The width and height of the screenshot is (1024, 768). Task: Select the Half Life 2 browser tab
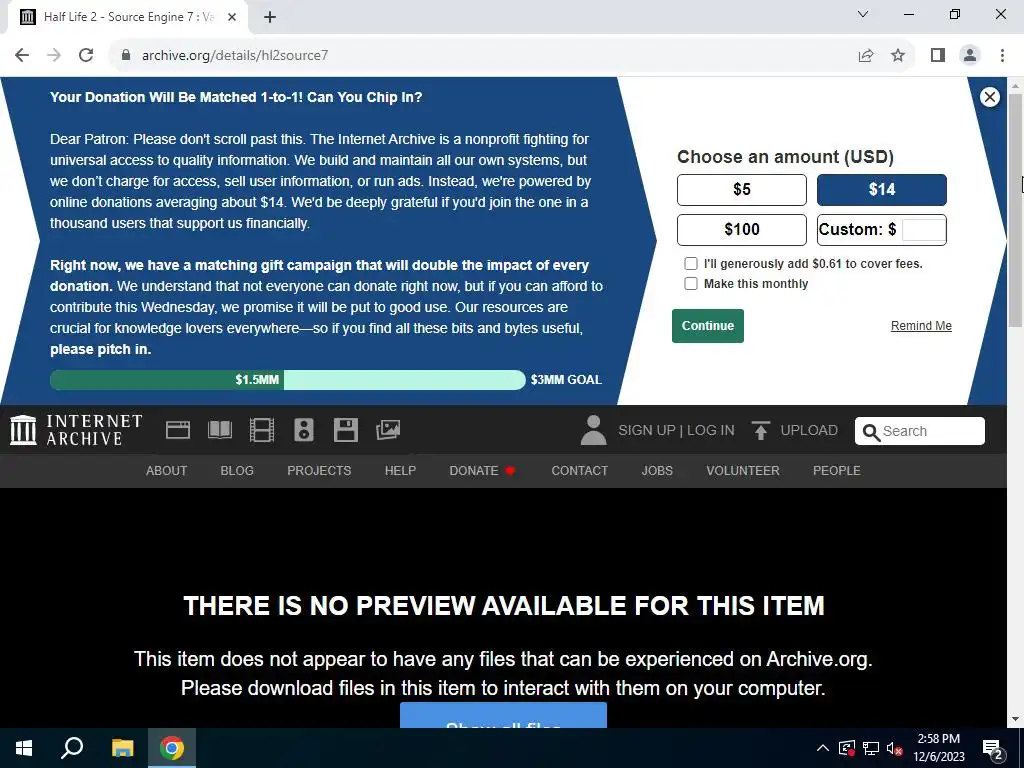tap(128, 17)
